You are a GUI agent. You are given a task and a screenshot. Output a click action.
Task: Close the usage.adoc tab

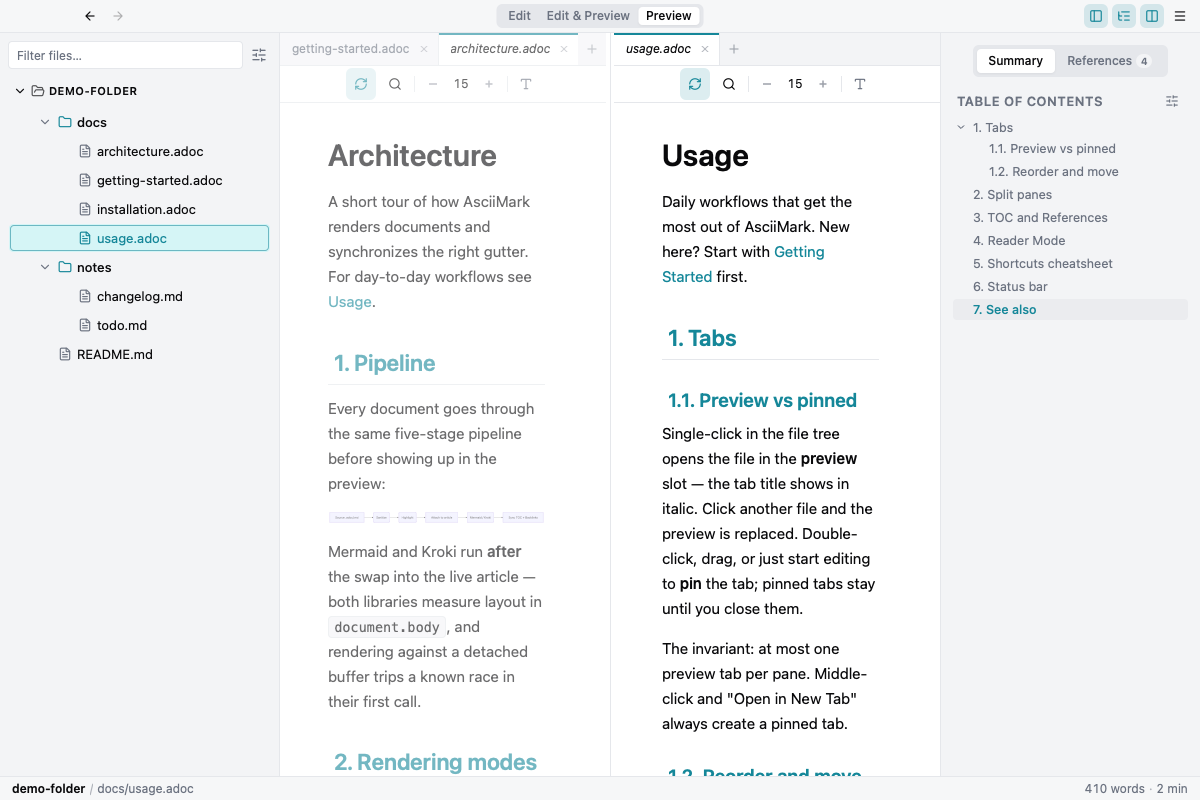pyautogui.click(x=705, y=49)
